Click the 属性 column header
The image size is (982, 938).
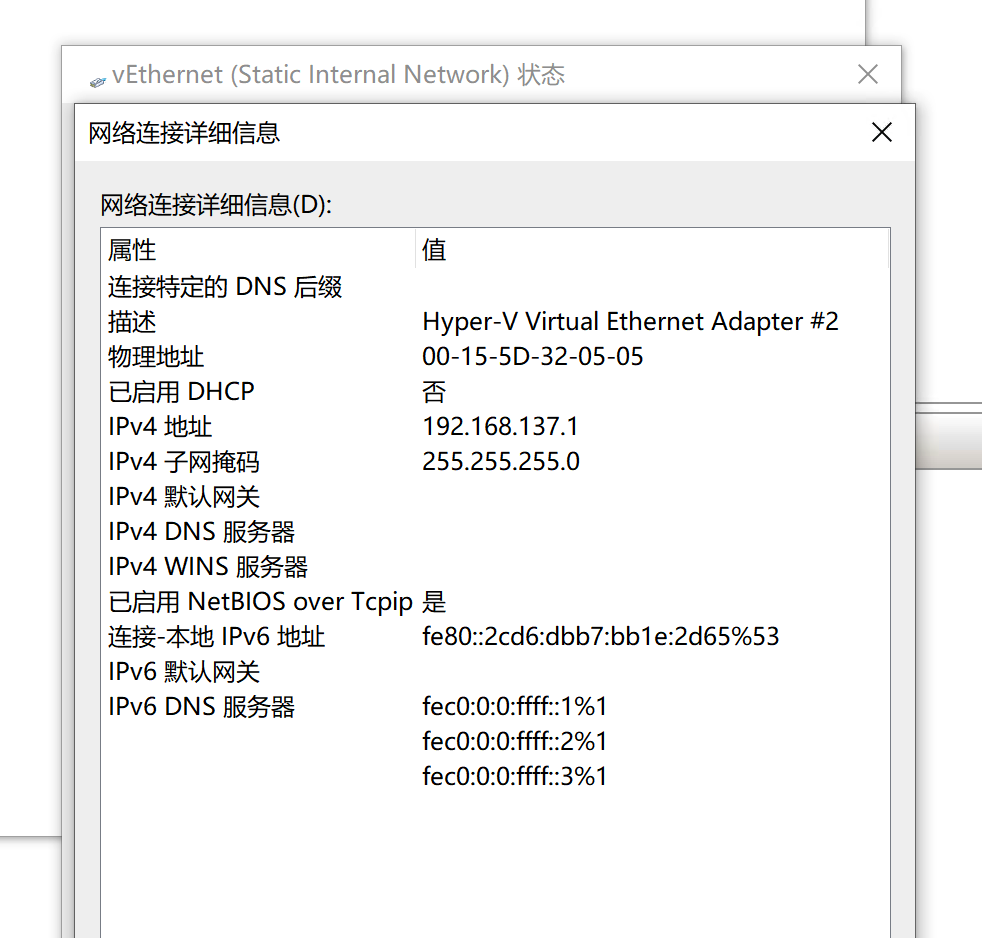132,250
